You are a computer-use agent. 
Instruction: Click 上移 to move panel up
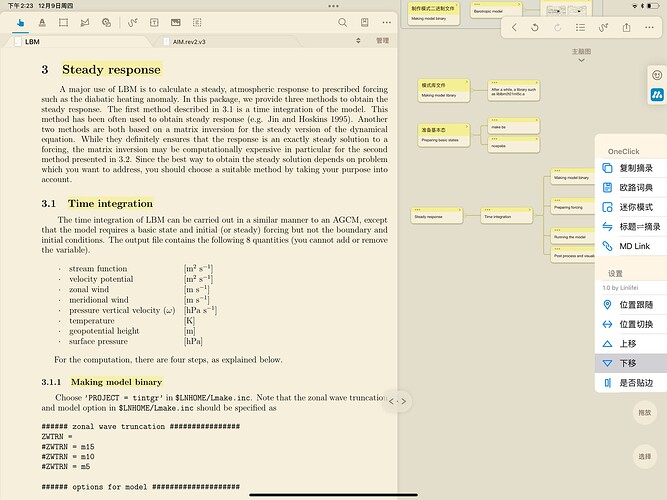tap(631, 343)
